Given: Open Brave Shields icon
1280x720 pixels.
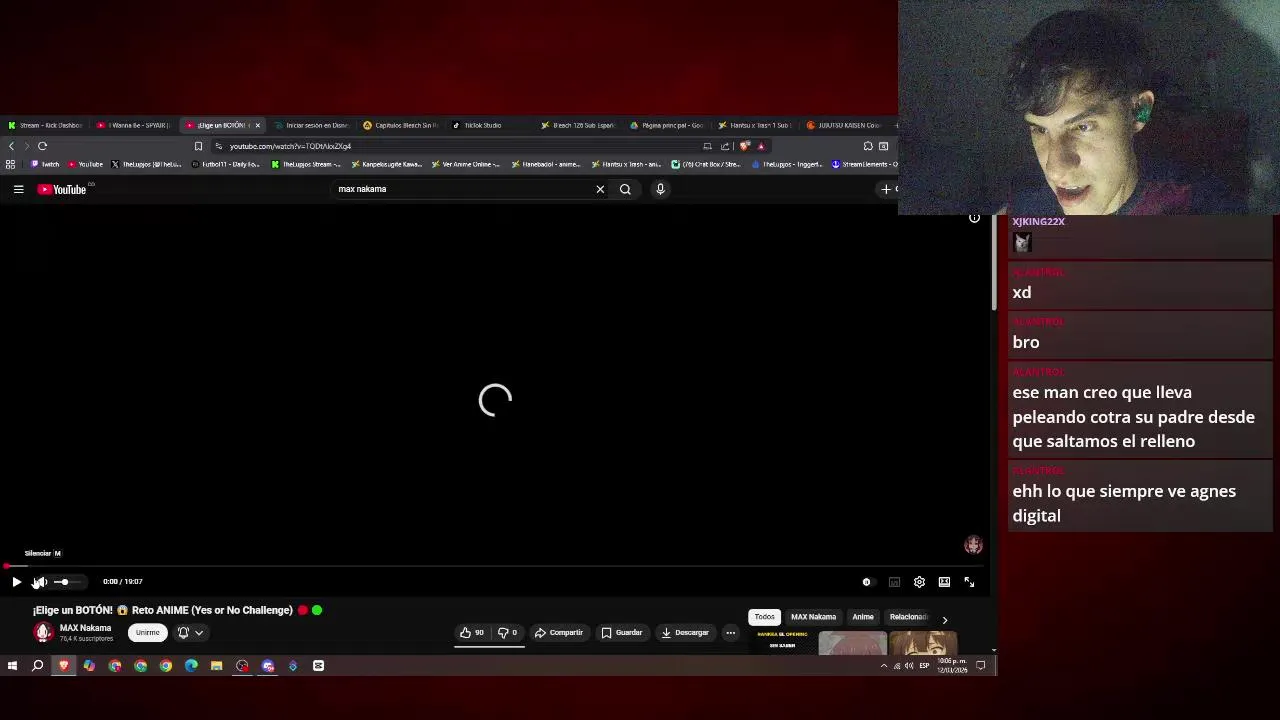Looking at the screenshot, I should tap(744, 146).
